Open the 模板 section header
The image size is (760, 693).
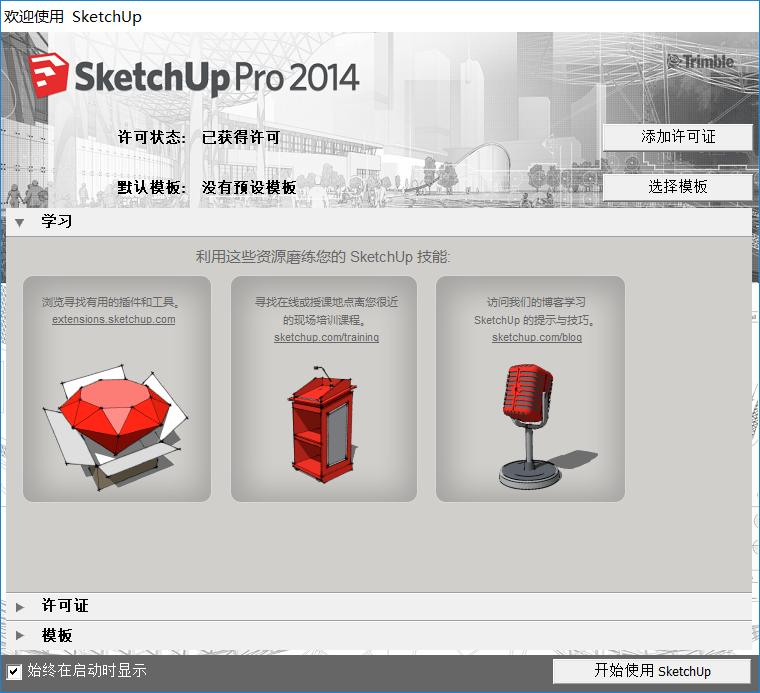point(379,635)
